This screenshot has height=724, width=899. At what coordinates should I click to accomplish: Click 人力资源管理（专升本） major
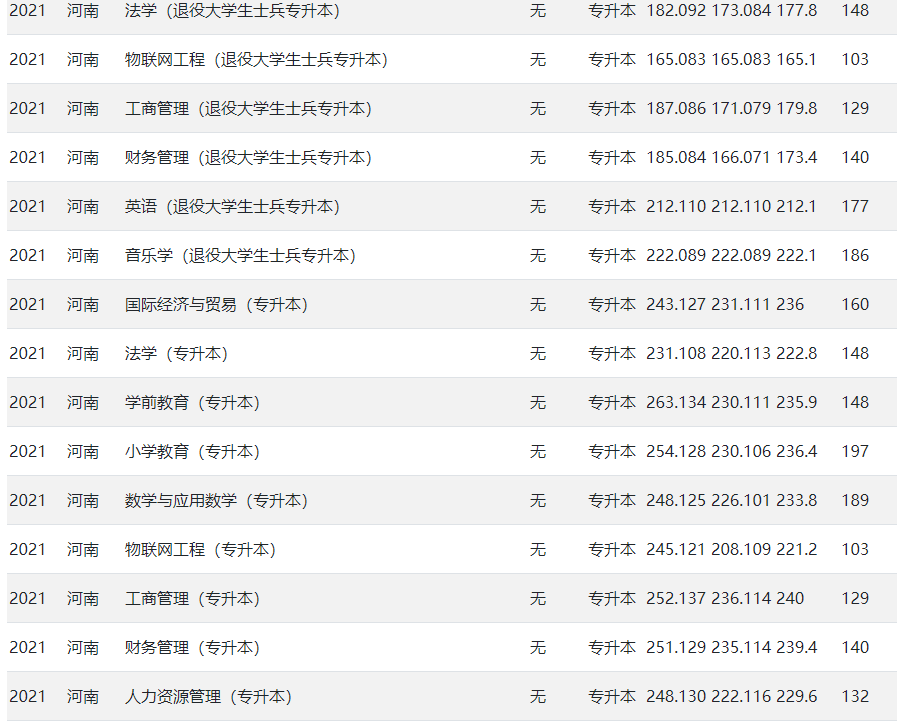point(208,696)
